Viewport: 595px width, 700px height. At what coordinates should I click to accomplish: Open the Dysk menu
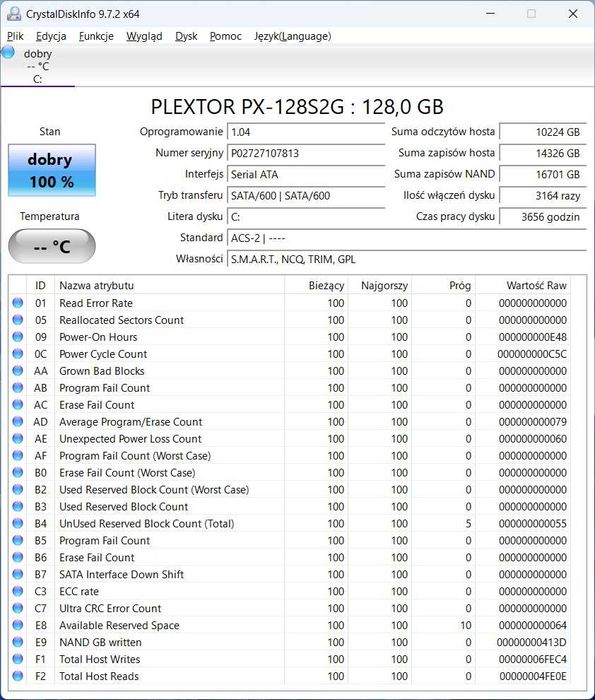click(x=186, y=36)
